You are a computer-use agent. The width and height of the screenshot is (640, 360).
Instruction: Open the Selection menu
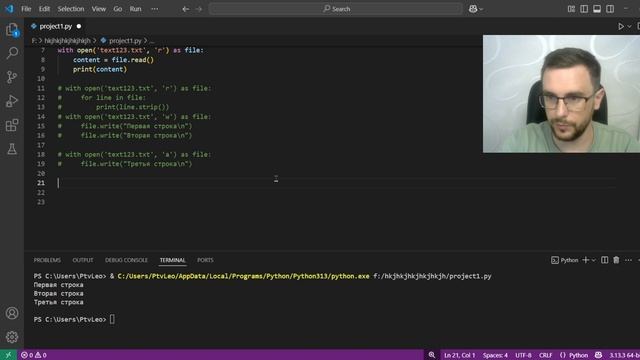[x=71, y=9]
